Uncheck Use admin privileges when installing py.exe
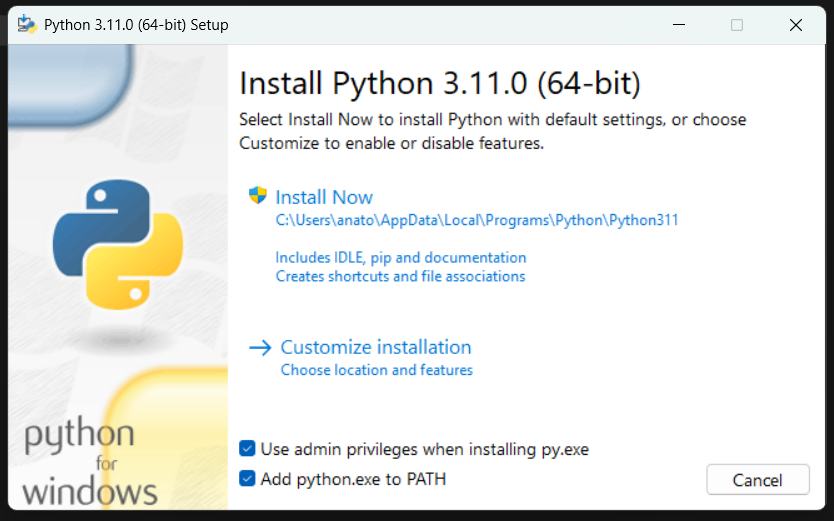Screen dimensions: 834x521 coord(248,449)
